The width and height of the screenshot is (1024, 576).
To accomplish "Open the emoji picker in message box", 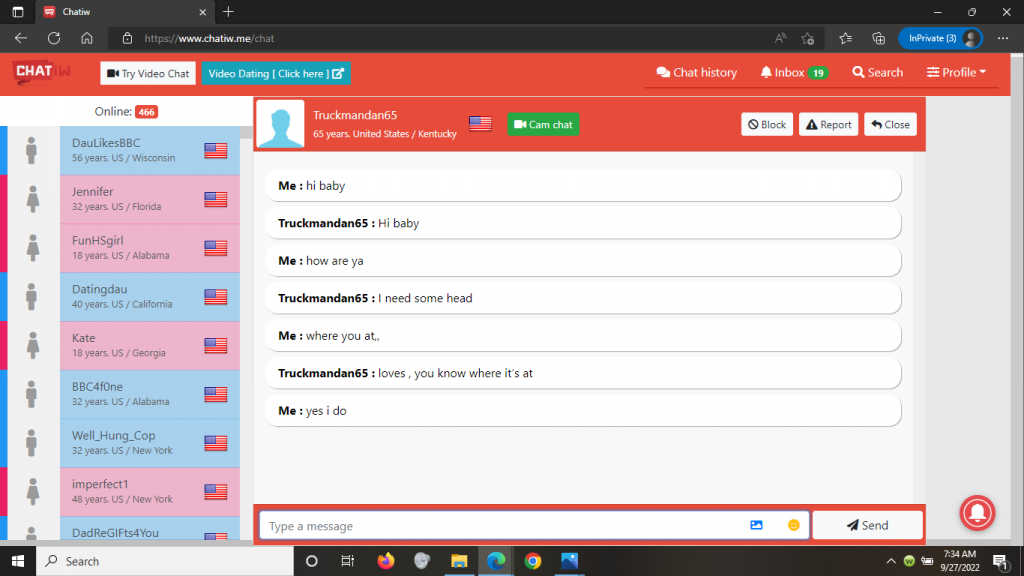I will click(794, 525).
